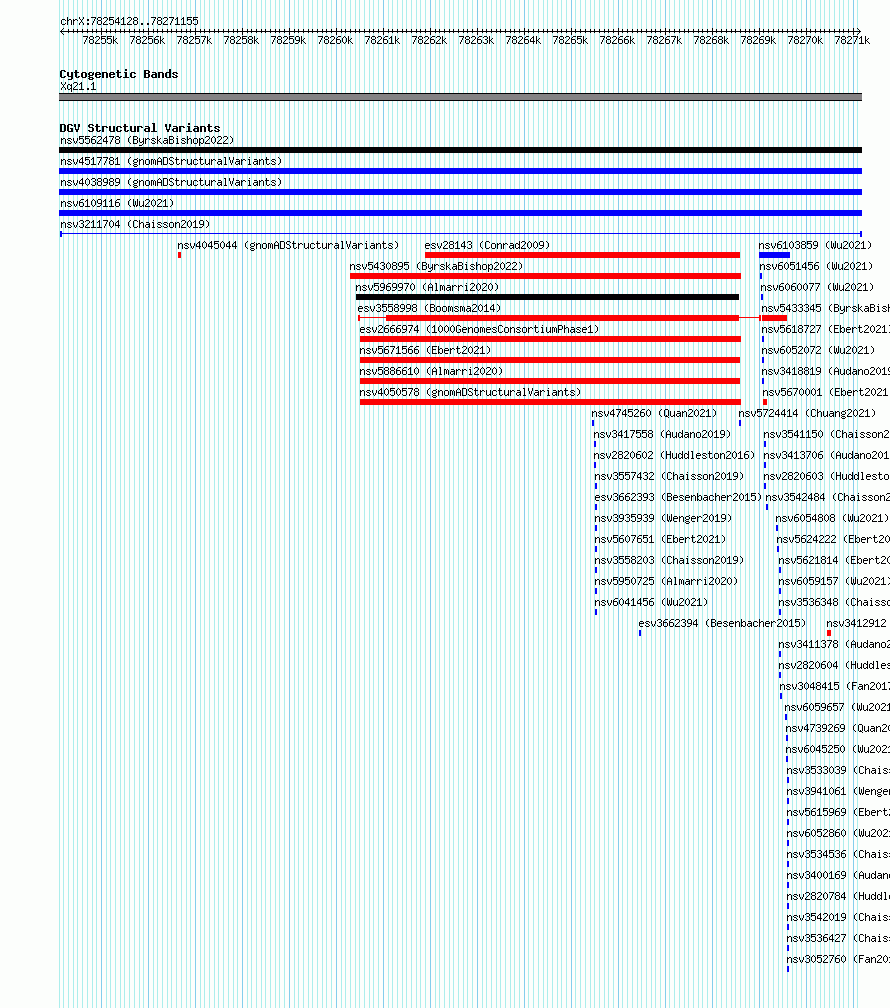This screenshot has height=1008, width=890.
Task: Select esv2666974 1000GenomesConsortiumPhase1 label
Action: coord(479,329)
